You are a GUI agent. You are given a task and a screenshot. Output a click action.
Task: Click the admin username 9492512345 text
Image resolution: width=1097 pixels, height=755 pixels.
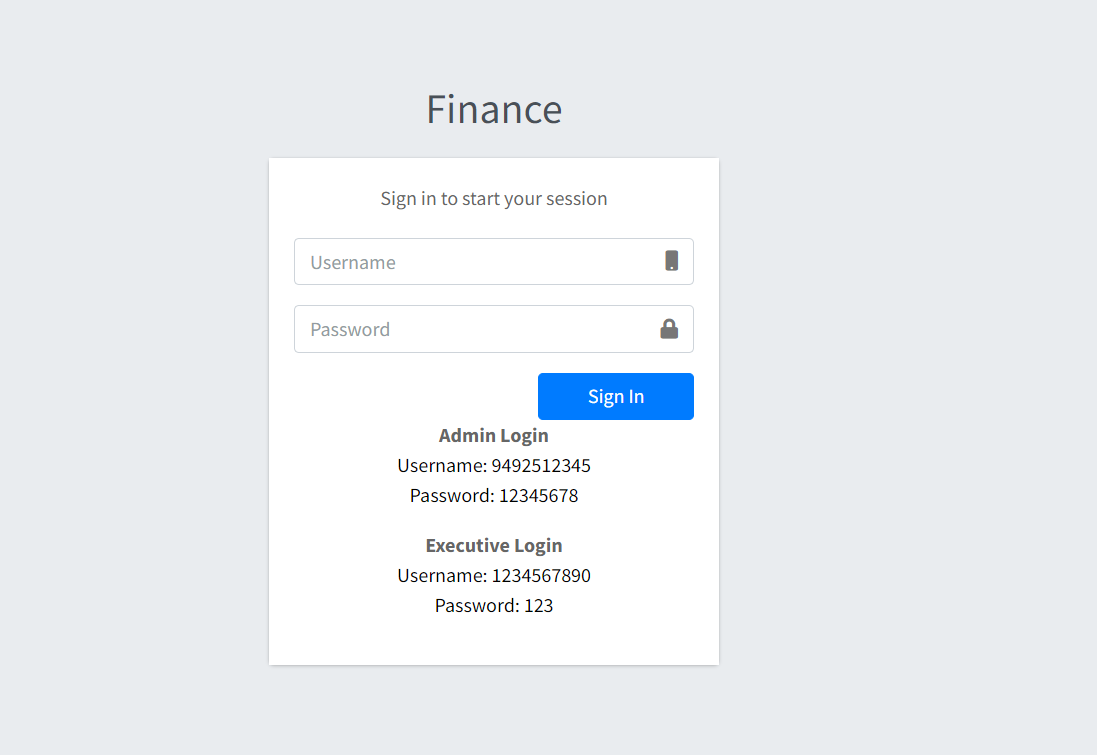493,465
